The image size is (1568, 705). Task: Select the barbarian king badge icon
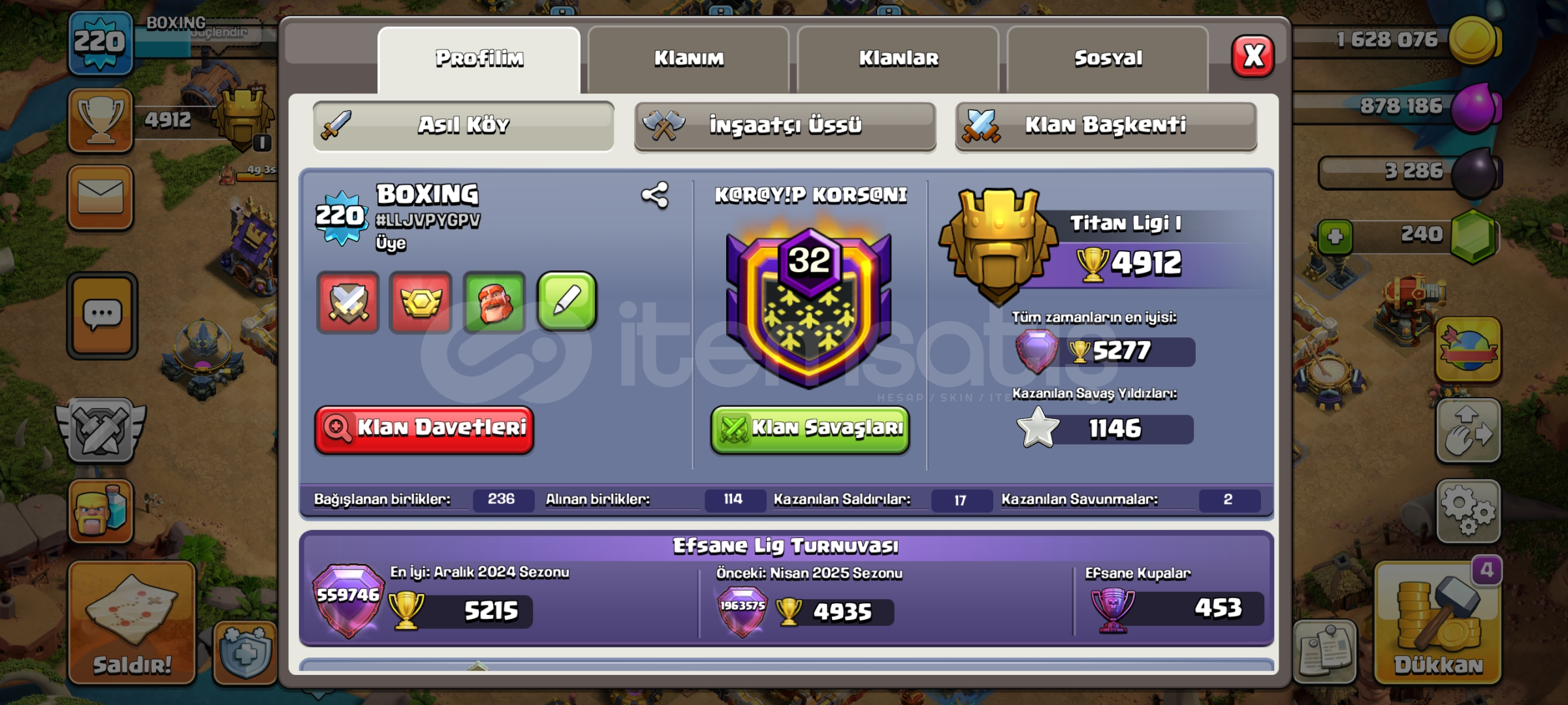pyautogui.click(x=494, y=302)
